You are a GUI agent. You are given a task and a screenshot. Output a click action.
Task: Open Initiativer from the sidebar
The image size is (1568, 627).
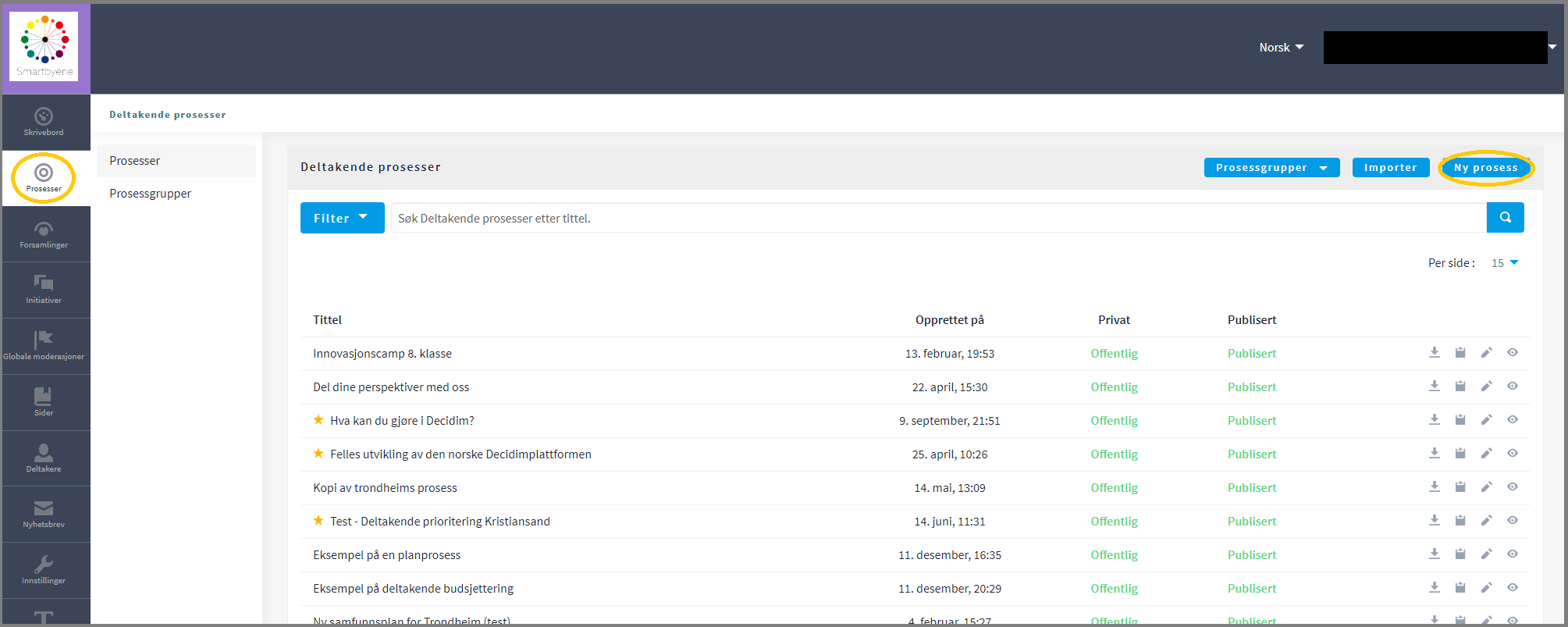click(44, 283)
